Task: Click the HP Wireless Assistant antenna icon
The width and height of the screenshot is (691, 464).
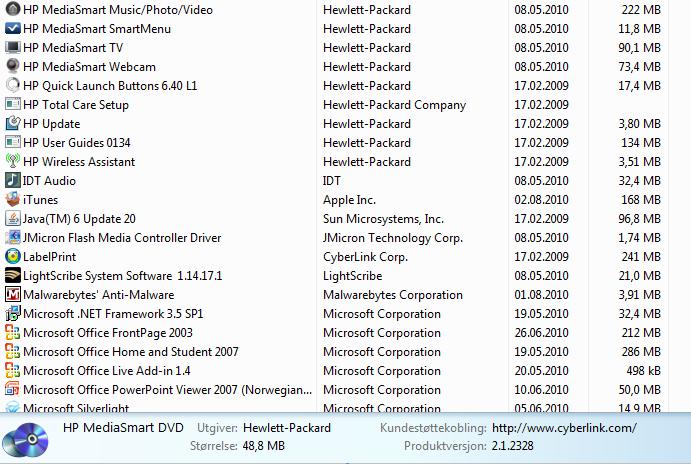Action: point(13,161)
